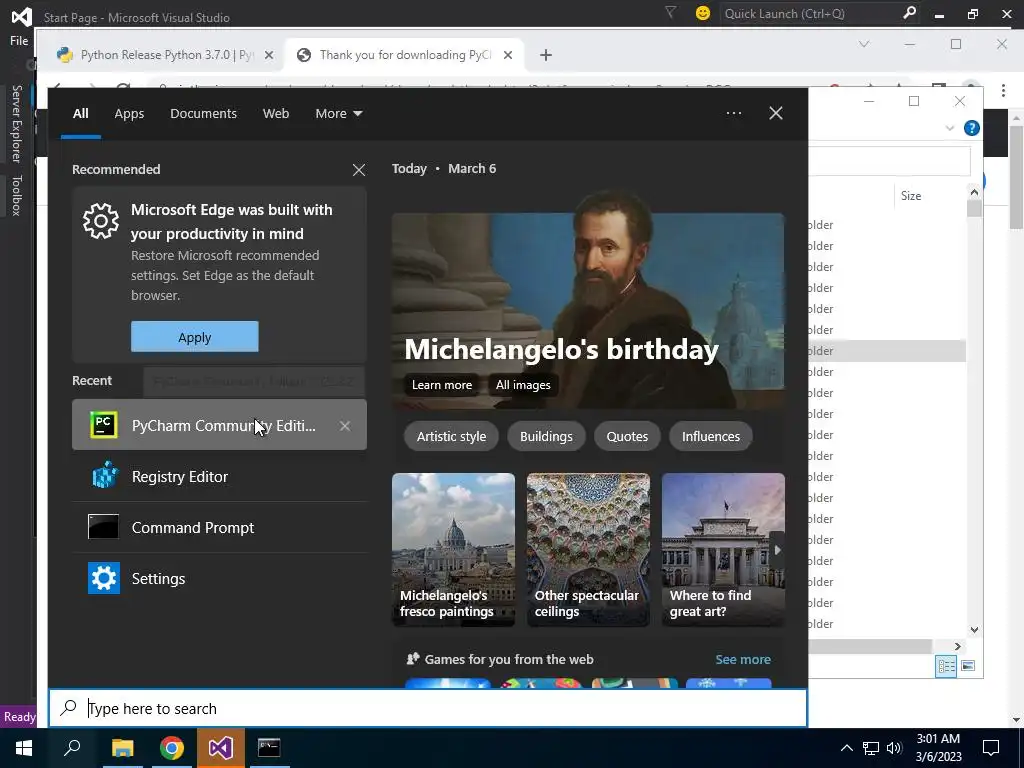Launch Command Prompt from recent list
Image resolution: width=1024 pixels, height=768 pixels.
point(219,528)
